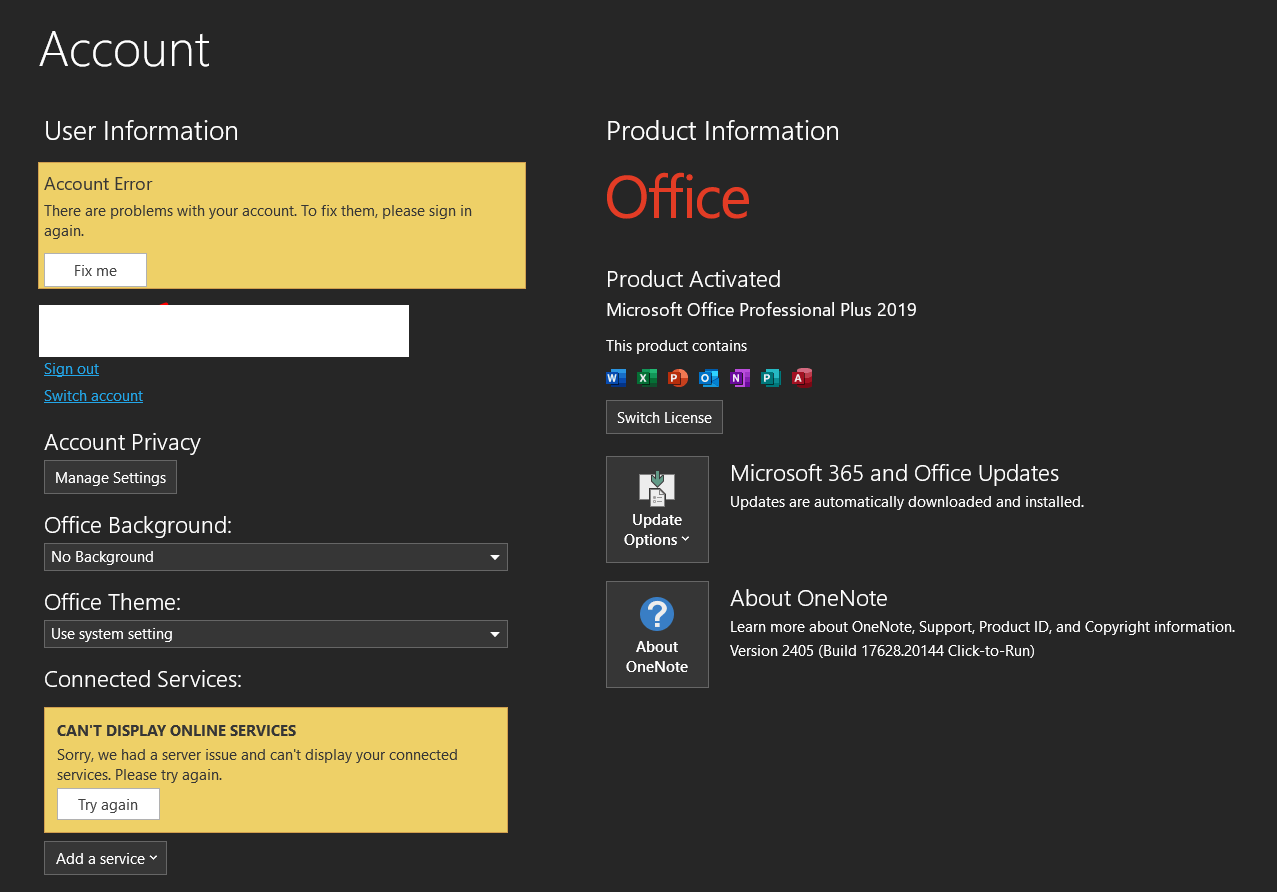
Task: Click the 'Product Information' heading
Action: pos(722,131)
